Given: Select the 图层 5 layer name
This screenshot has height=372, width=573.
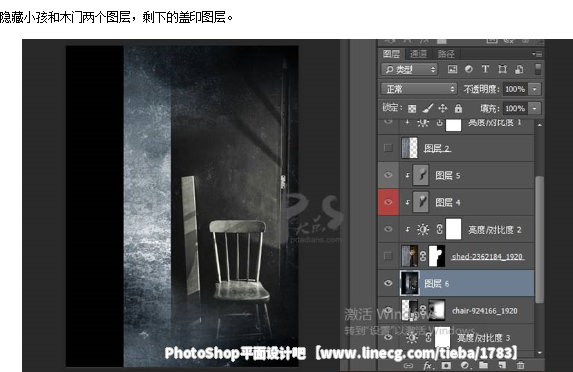Looking at the screenshot, I should [x=448, y=175].
